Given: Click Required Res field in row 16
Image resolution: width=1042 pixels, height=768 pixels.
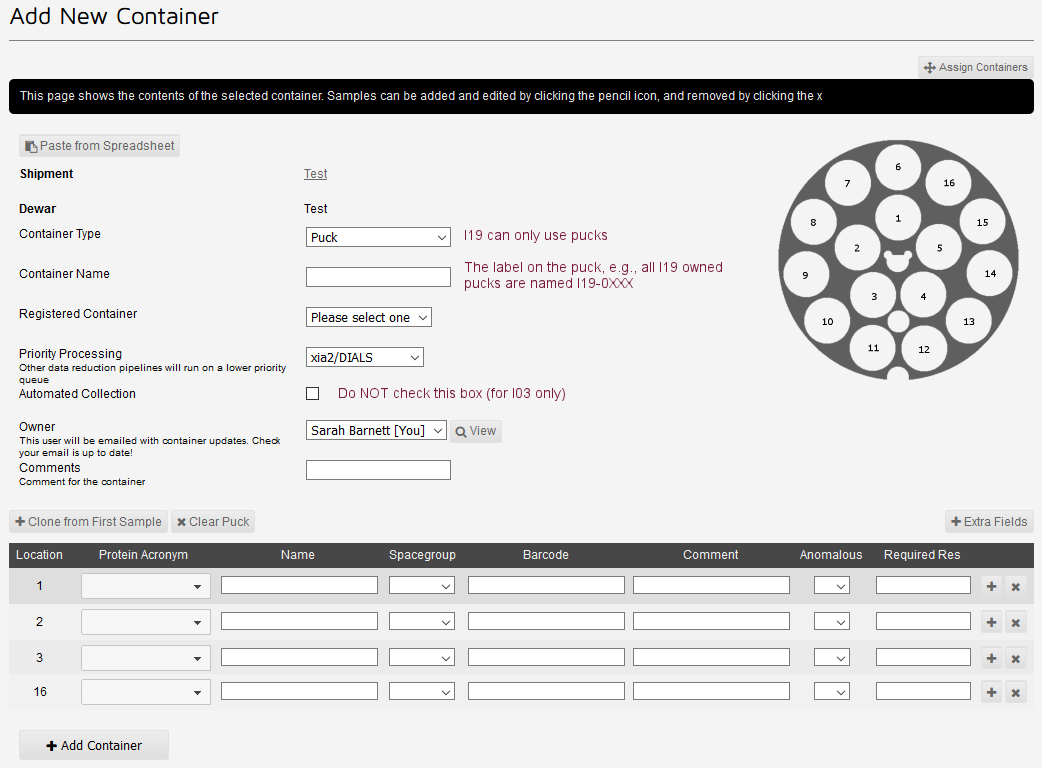Looking at the screenshot, I should pyautogui.click(x=923, y=692).
